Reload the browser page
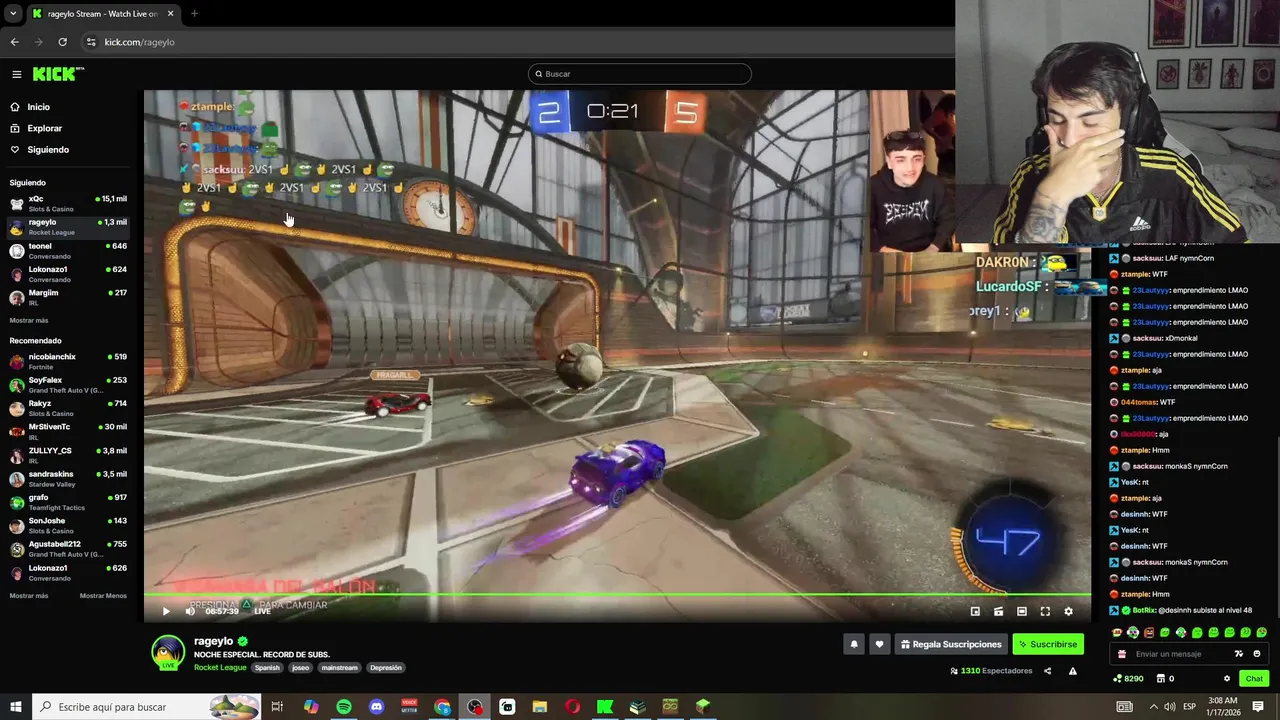 tap(62, 42)
